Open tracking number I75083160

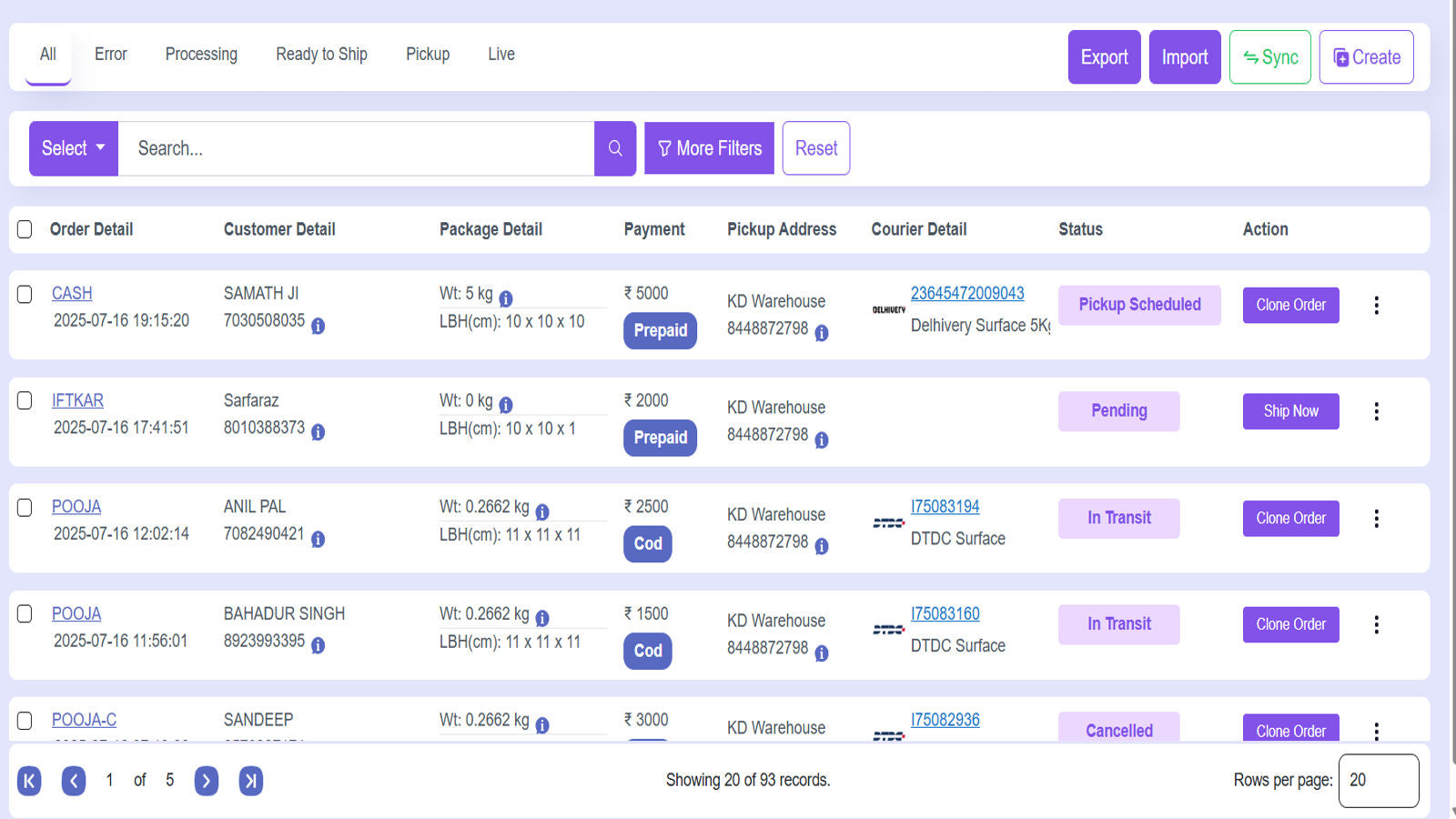(x=945, y=614)
